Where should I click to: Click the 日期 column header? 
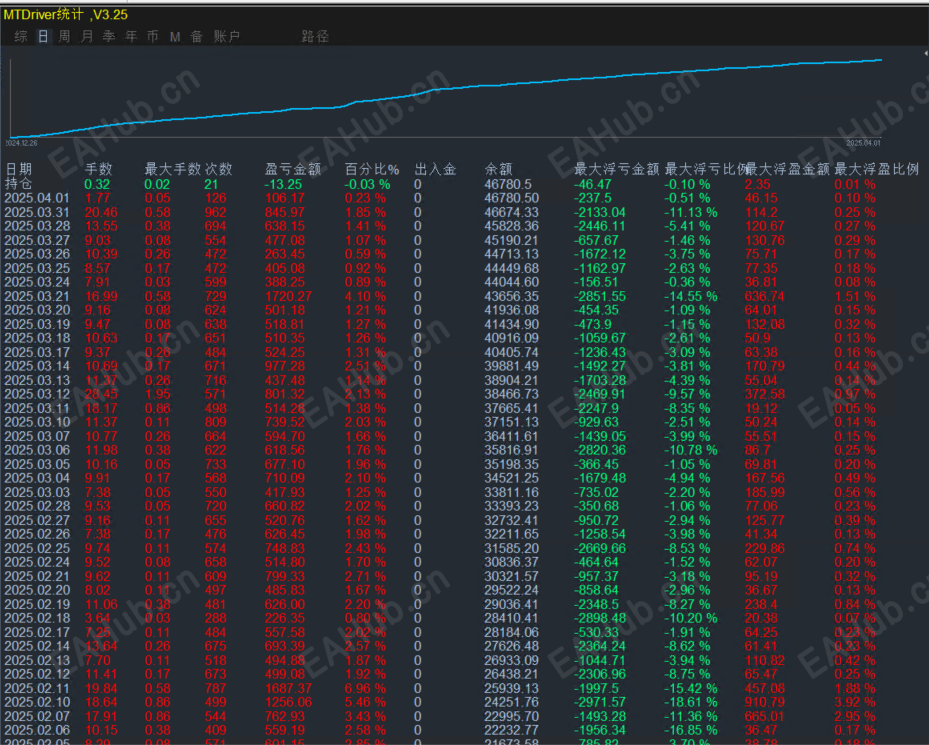(18, 170)
